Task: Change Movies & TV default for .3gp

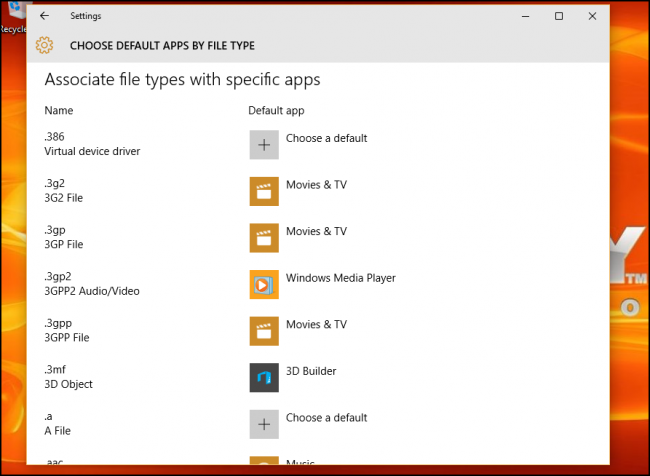Action: tap(316, 231)
